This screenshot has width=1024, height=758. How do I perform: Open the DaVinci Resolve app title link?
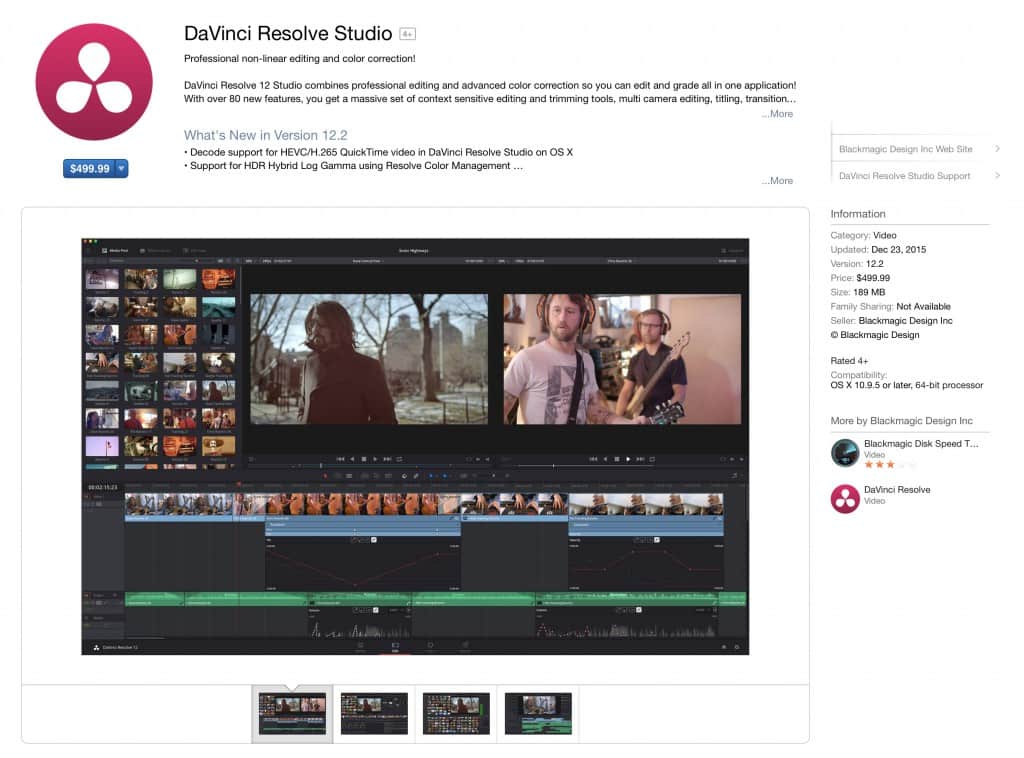click(x=897, y=490)
